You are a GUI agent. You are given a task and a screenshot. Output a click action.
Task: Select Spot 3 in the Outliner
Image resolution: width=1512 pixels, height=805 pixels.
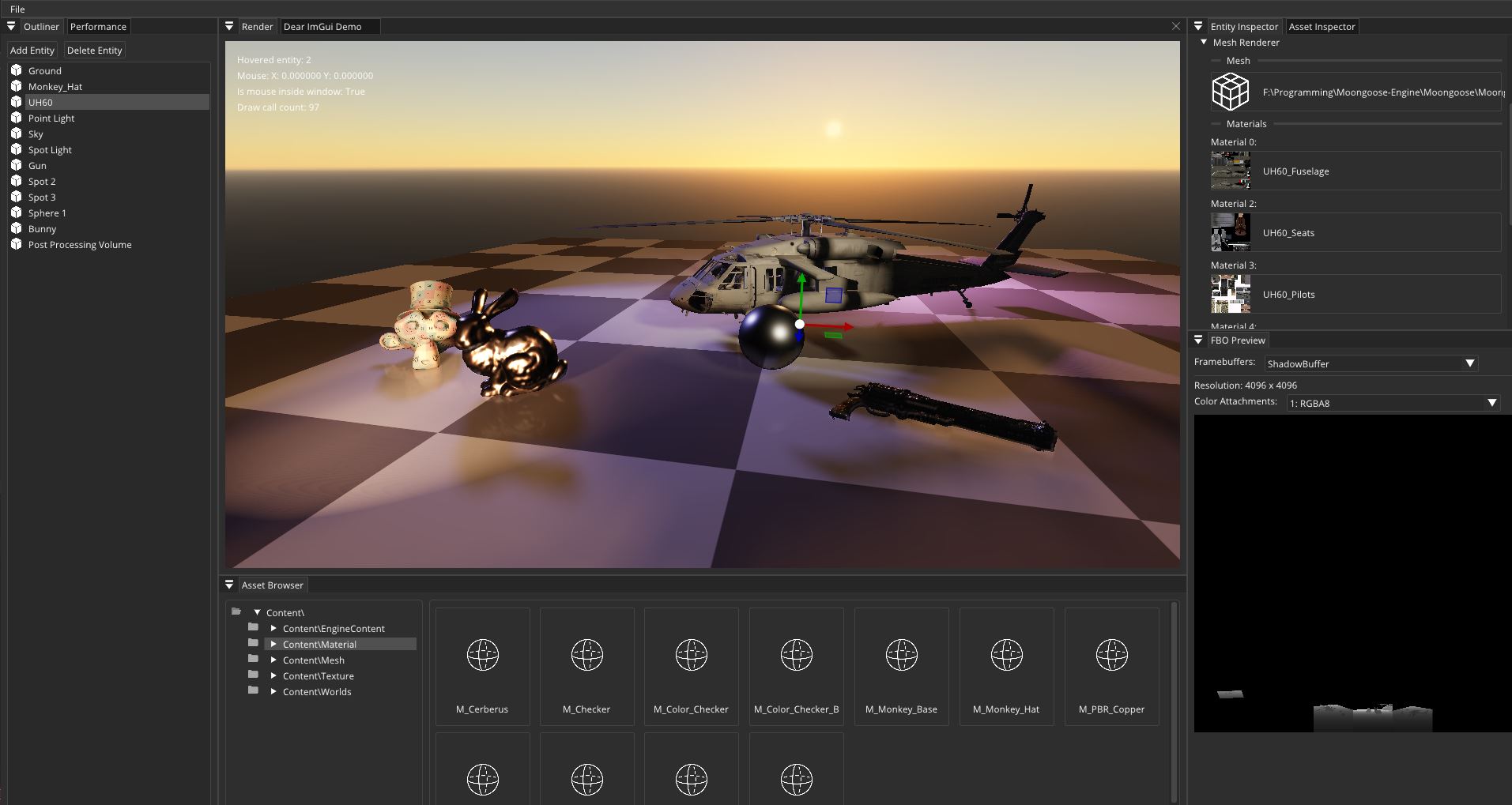coord(109,197)
